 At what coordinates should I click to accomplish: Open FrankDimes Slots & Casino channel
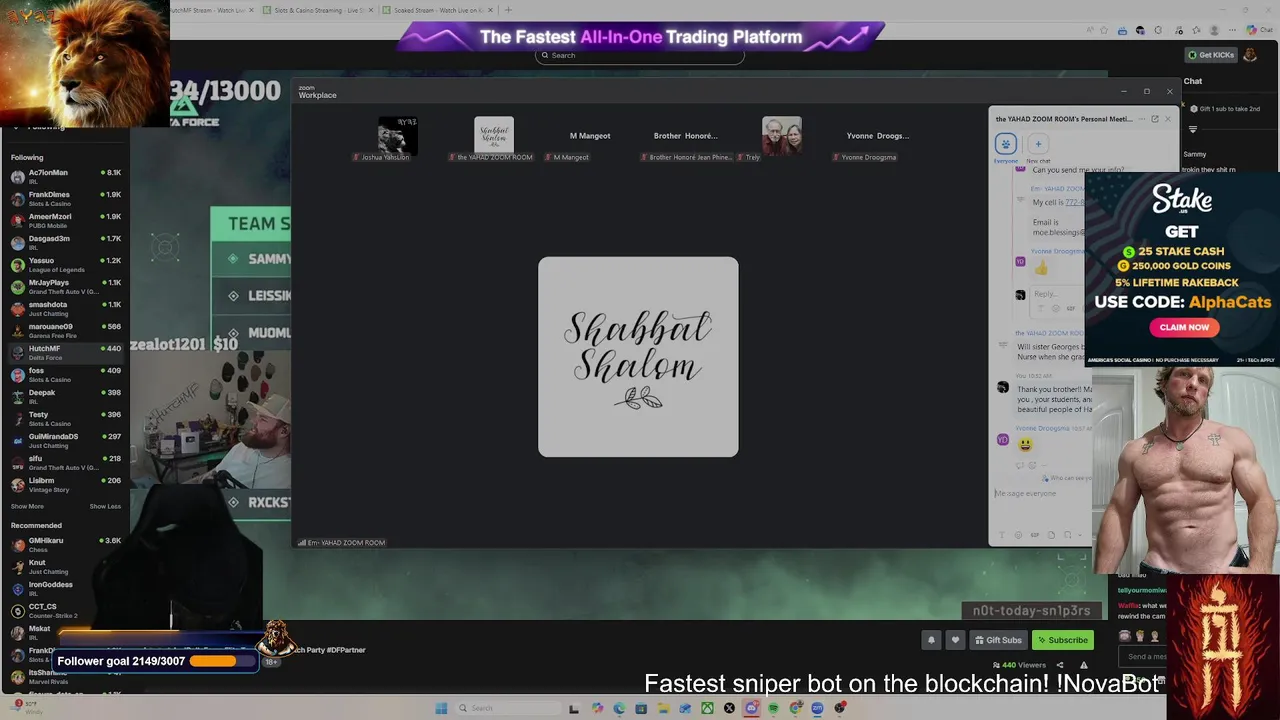[x=65, y=199]
